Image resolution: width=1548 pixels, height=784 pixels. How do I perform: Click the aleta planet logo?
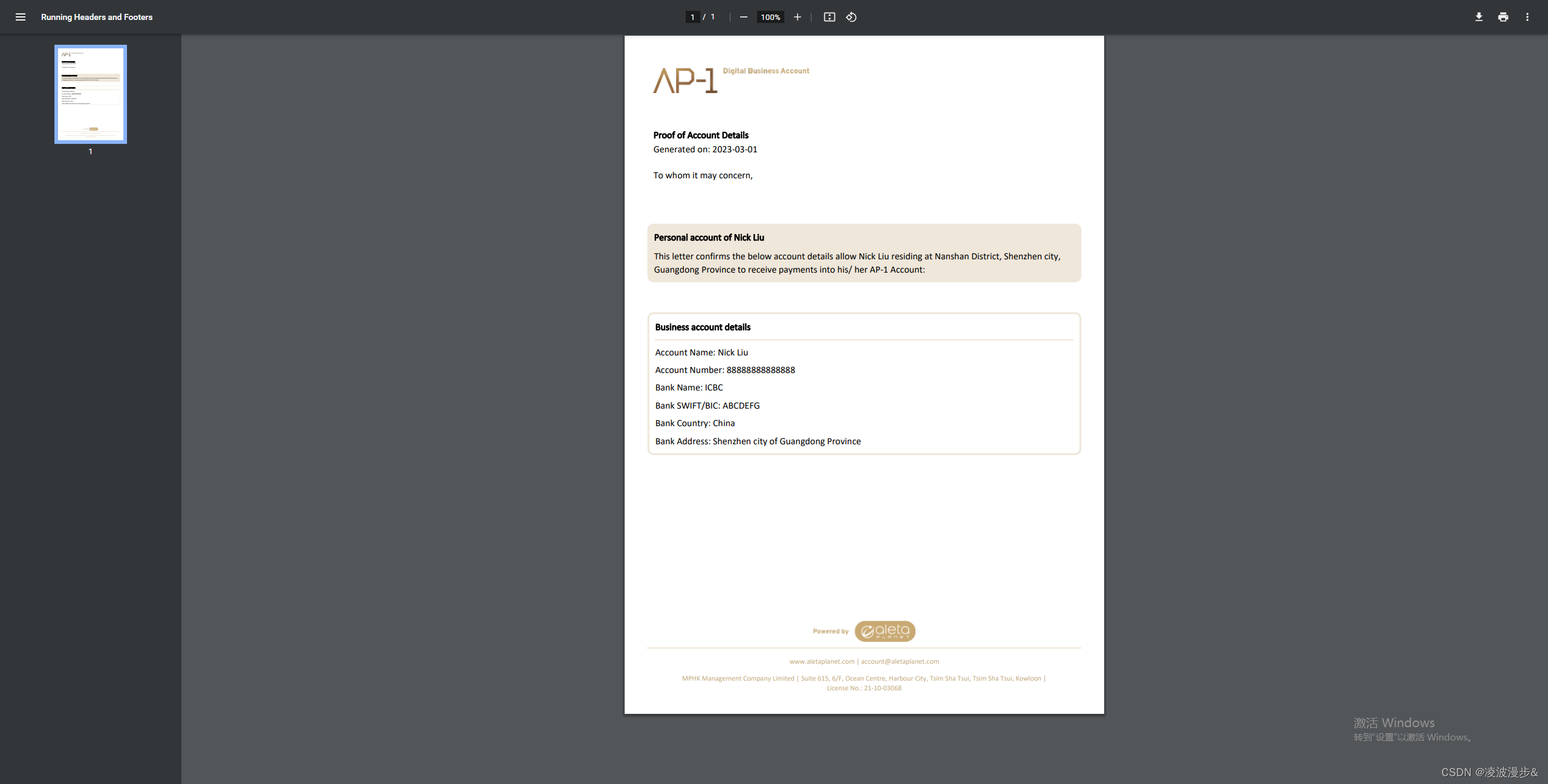point(885,631)
